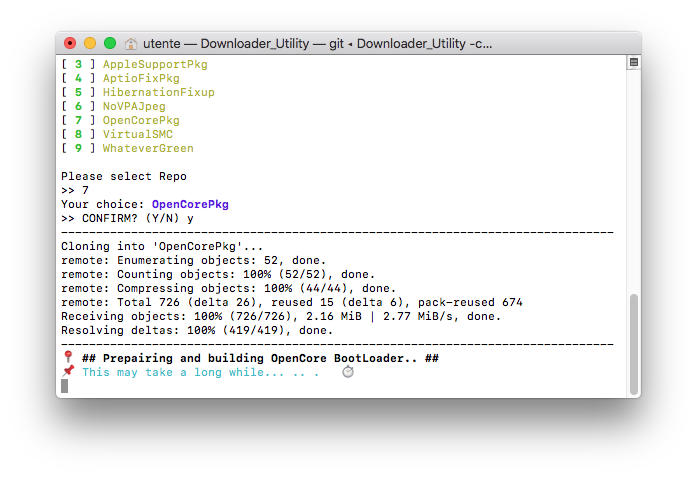Click the terminal cursor block

click(64, 386)
